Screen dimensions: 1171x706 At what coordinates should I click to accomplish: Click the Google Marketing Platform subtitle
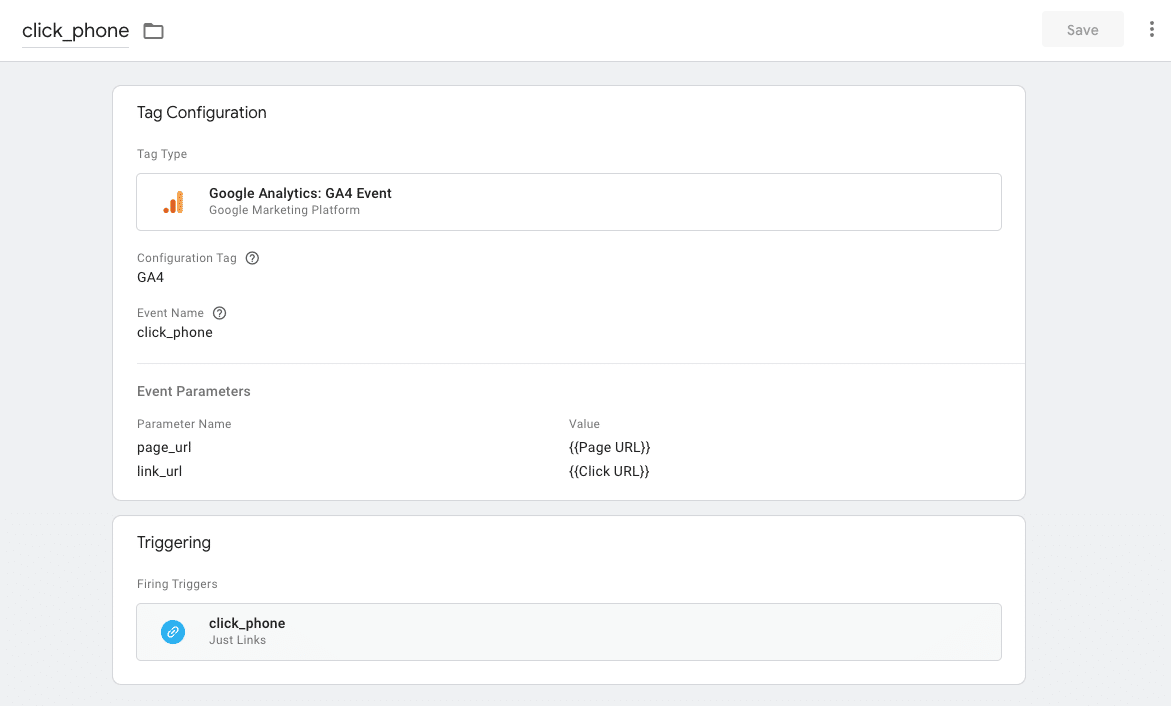[x=284, y=211]
